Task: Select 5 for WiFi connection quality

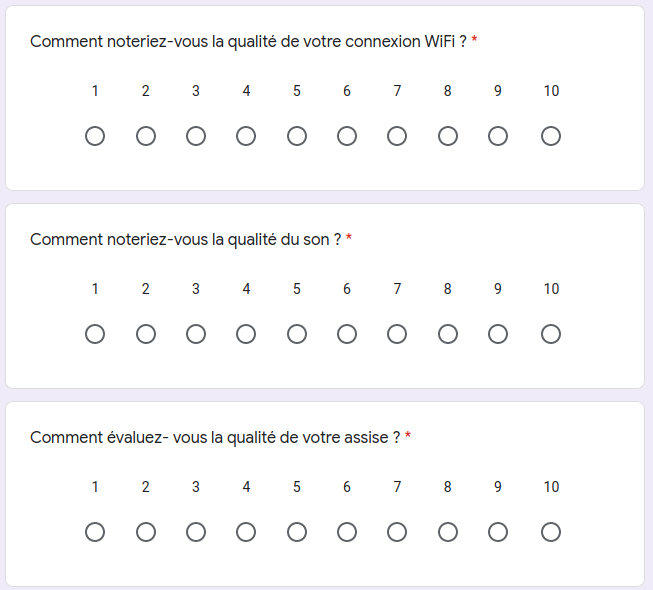Action: coord(297,136)
